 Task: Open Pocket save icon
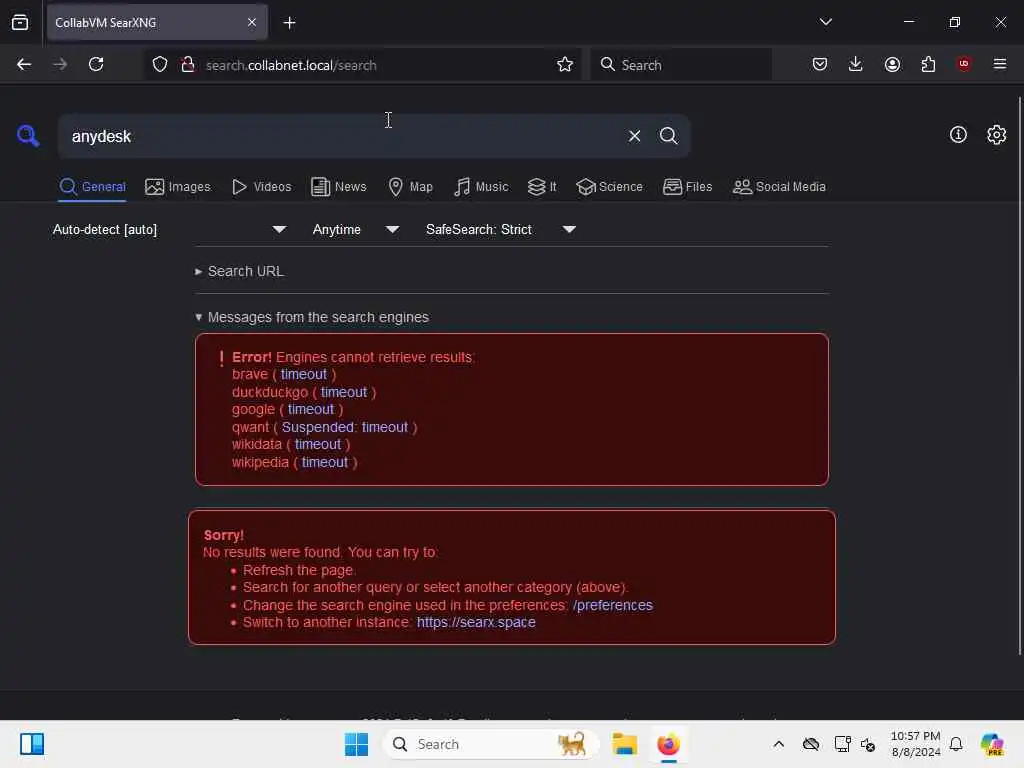pos(820,64)
